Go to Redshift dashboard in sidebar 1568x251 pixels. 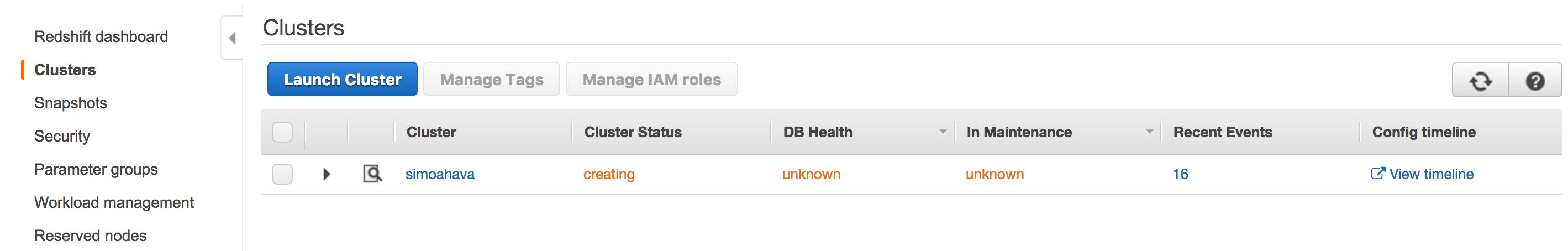tap(101, 36)
